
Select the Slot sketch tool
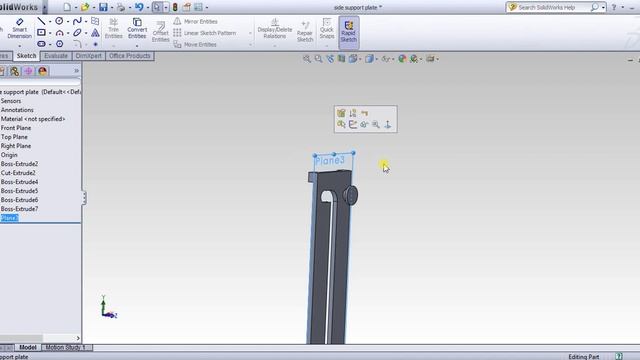[x=42, y=44]
